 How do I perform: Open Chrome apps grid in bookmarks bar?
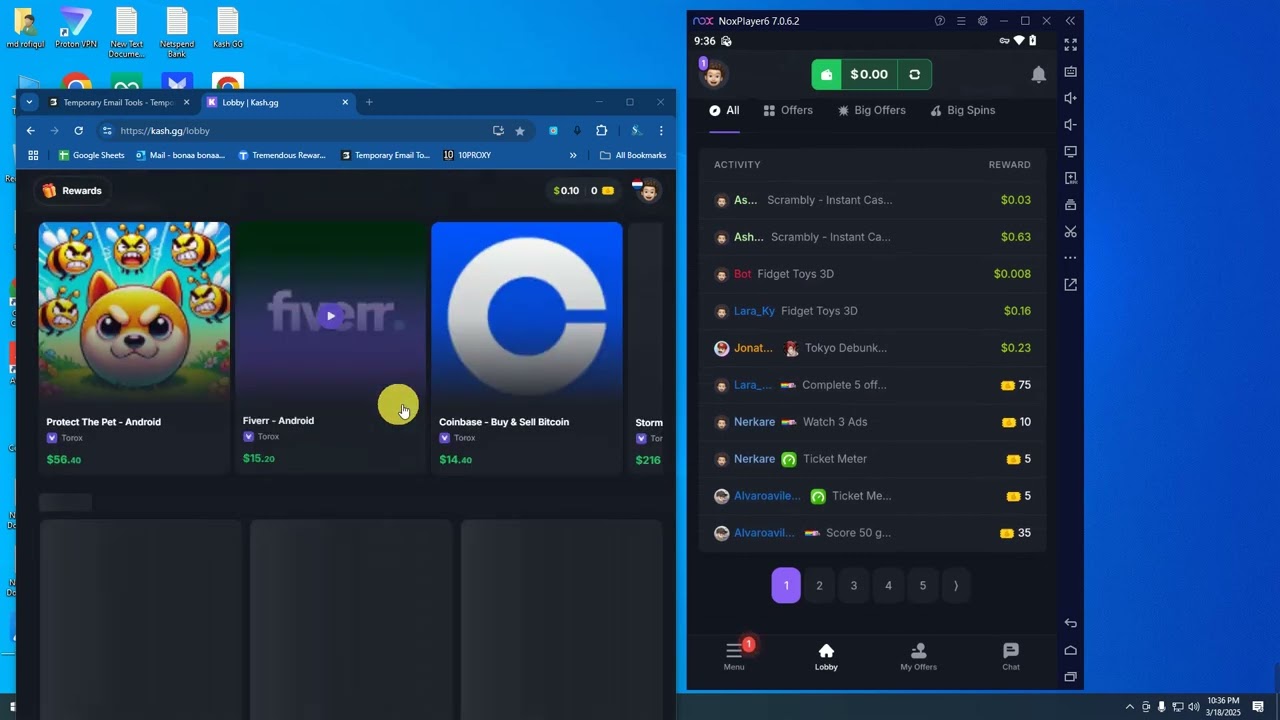33,155
